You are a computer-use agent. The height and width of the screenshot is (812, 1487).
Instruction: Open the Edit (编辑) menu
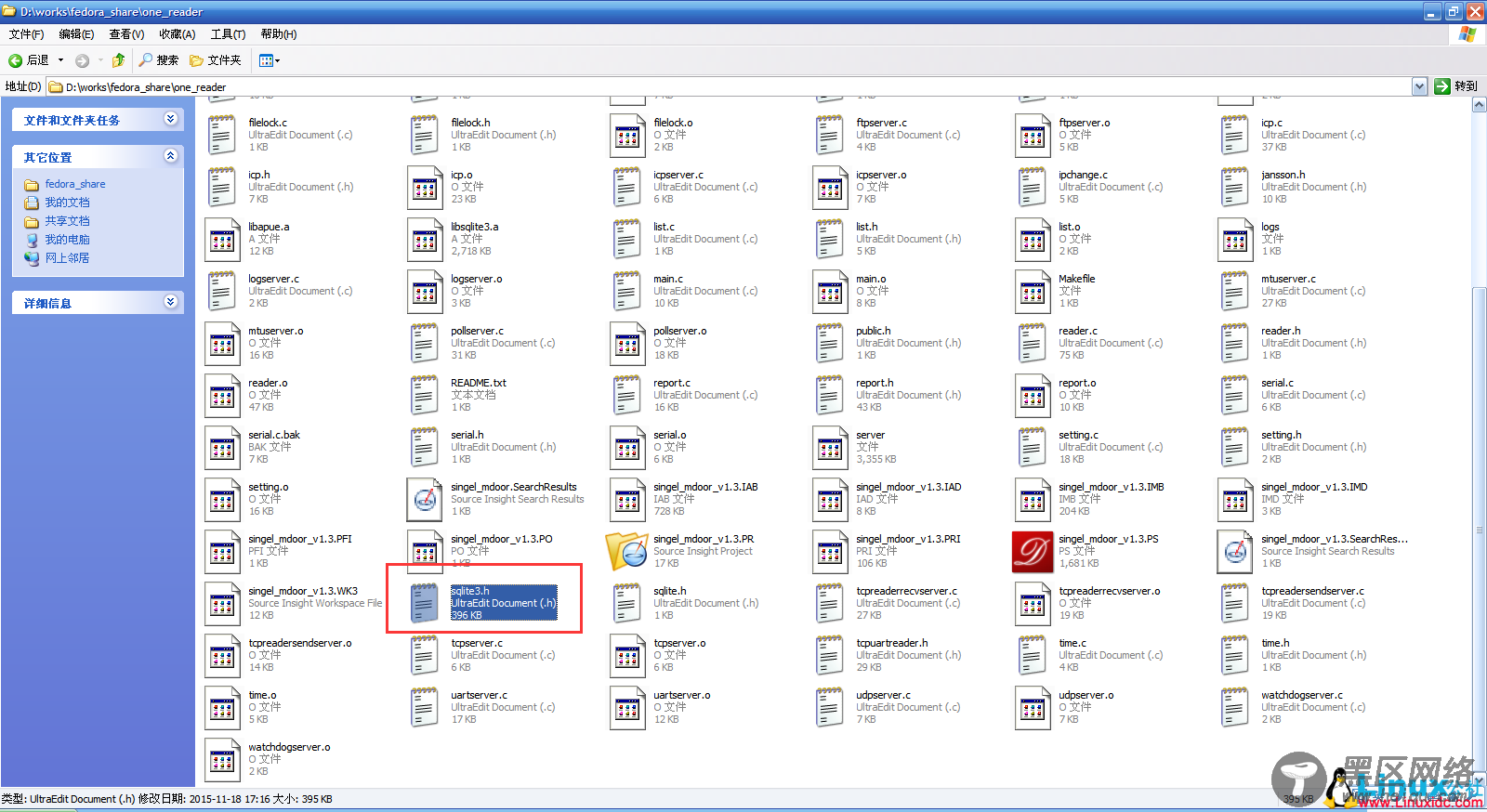pyautogui.click(x=76, y=34)
